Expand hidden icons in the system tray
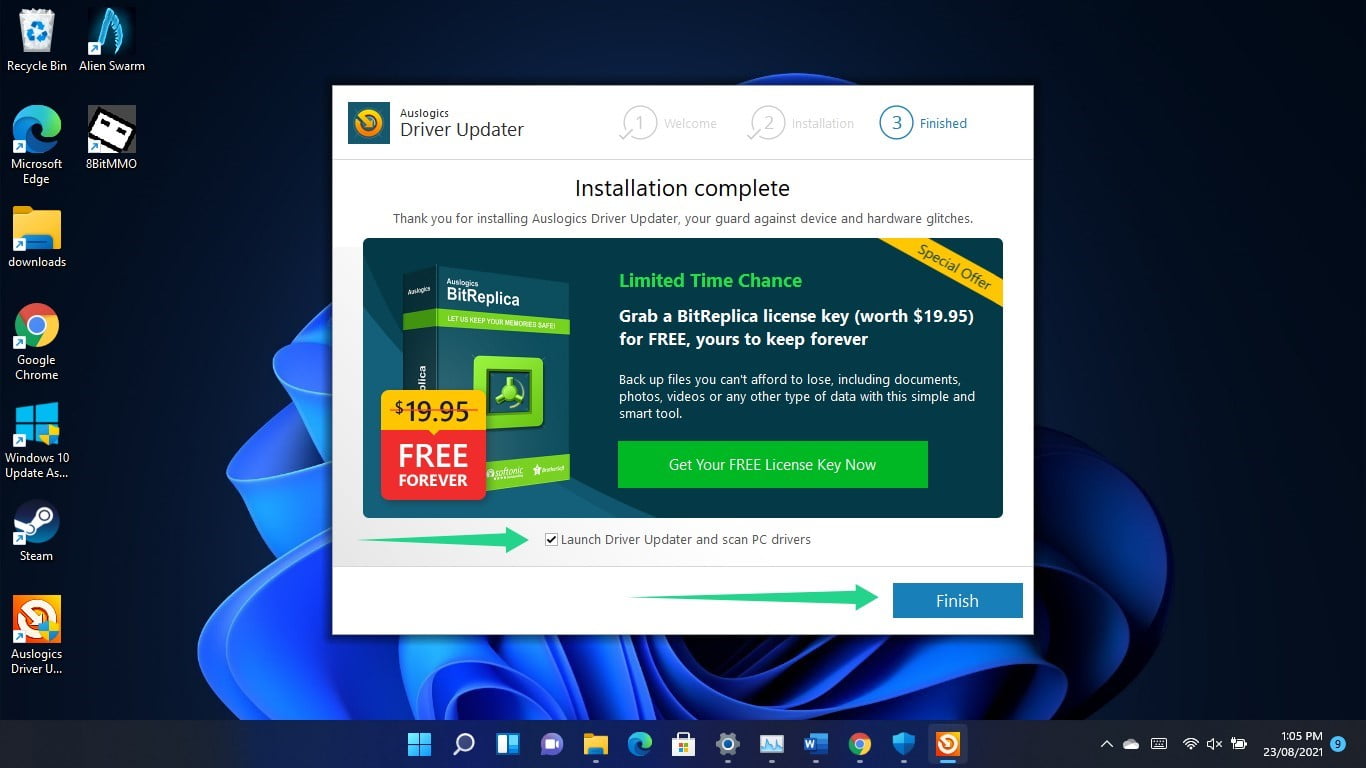 coord(1106,744)
